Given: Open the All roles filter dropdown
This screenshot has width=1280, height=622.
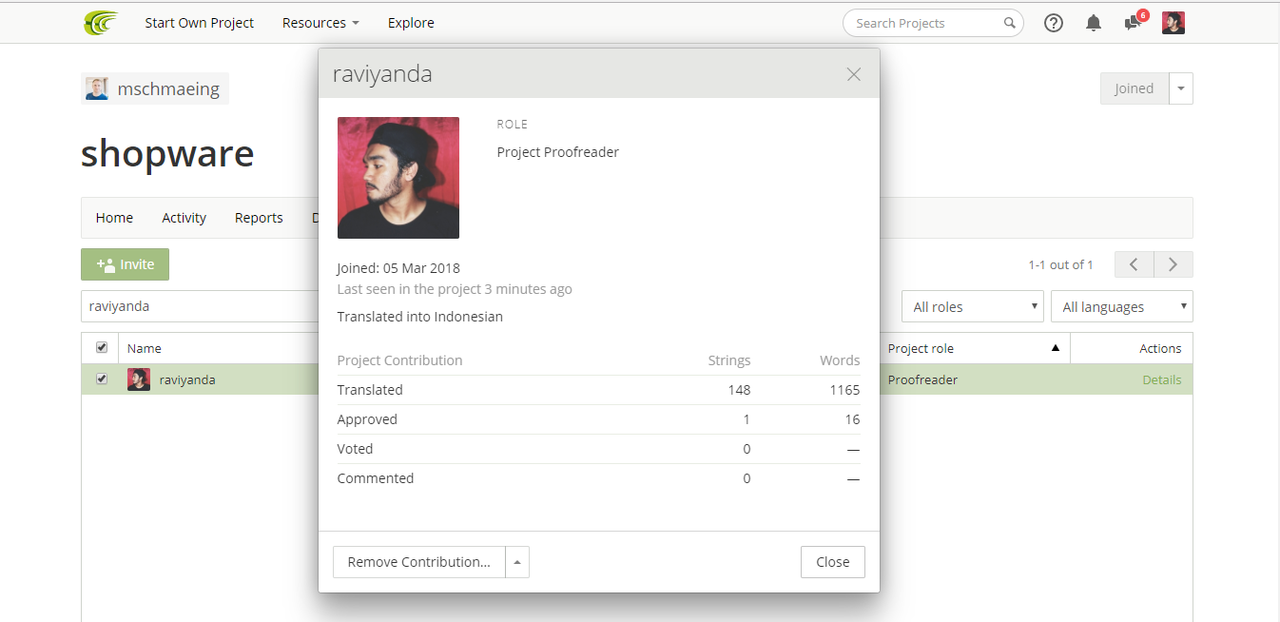Looking at the screenshot, I should (973, 307).
